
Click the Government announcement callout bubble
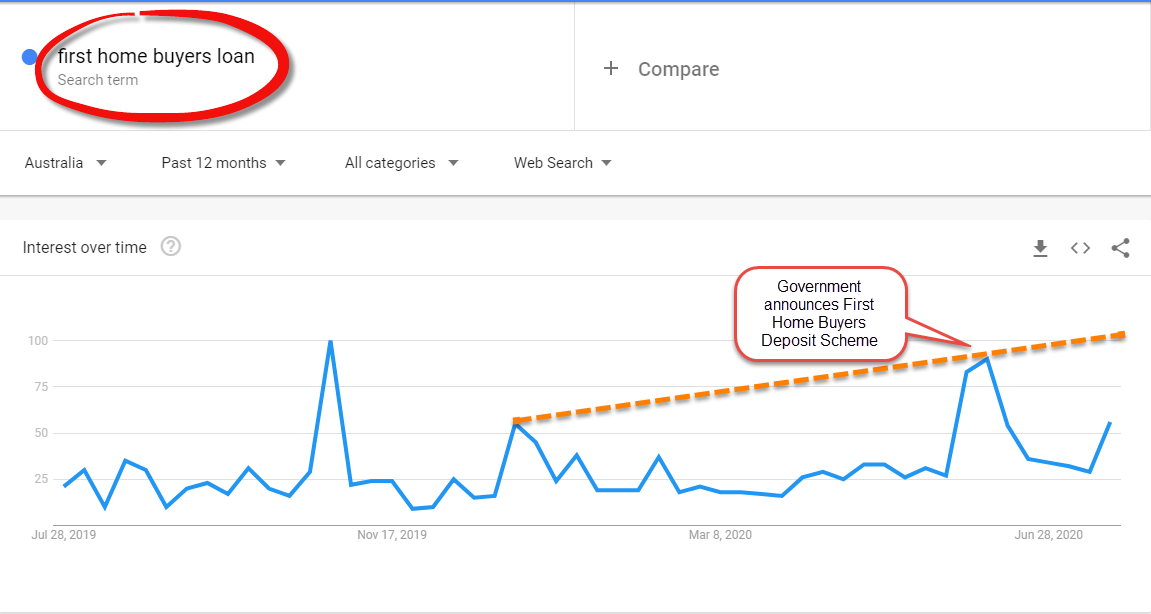[x=821, y=314]
